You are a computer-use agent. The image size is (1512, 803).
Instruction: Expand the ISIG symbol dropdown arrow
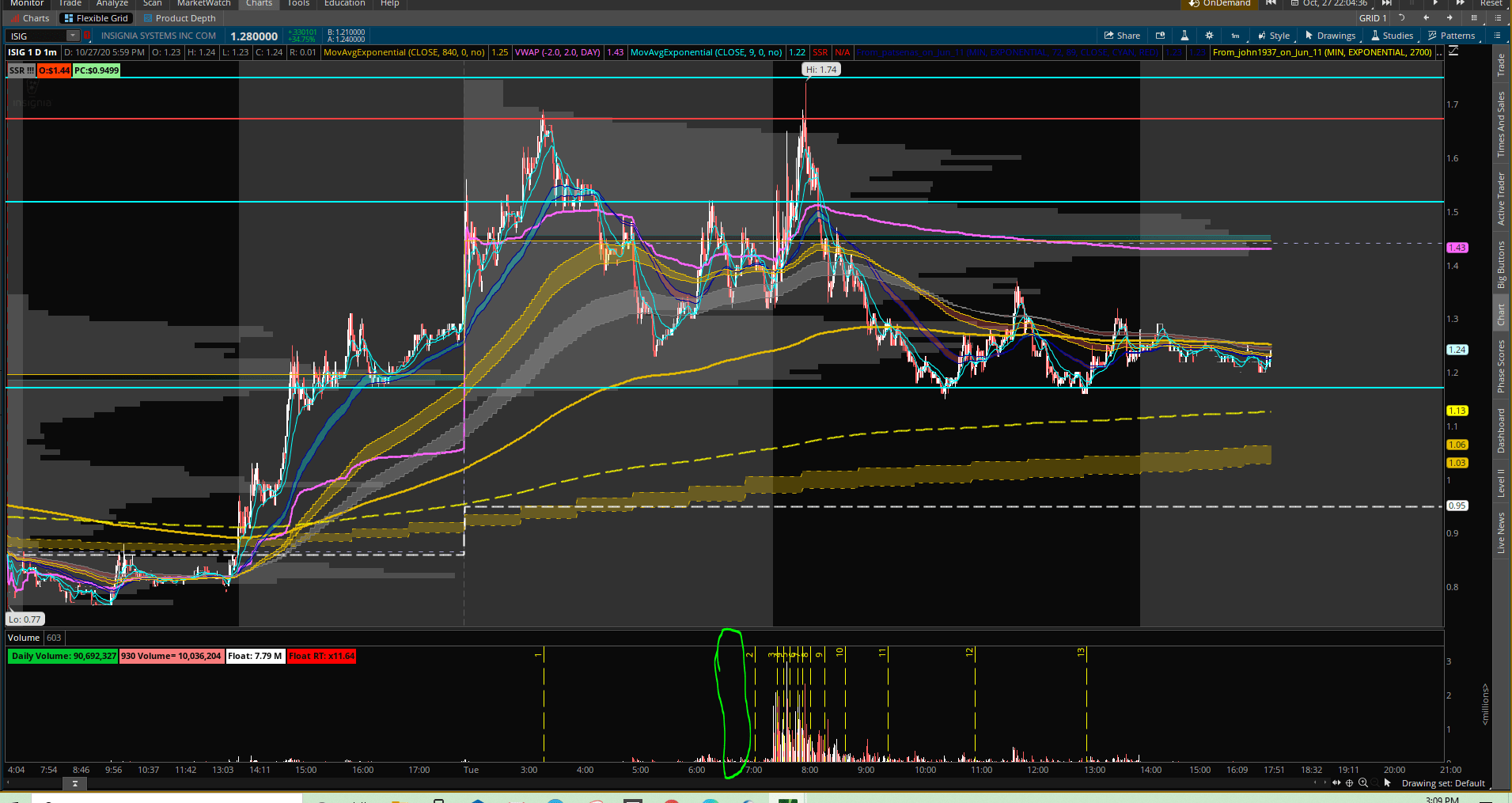[73, 36]
